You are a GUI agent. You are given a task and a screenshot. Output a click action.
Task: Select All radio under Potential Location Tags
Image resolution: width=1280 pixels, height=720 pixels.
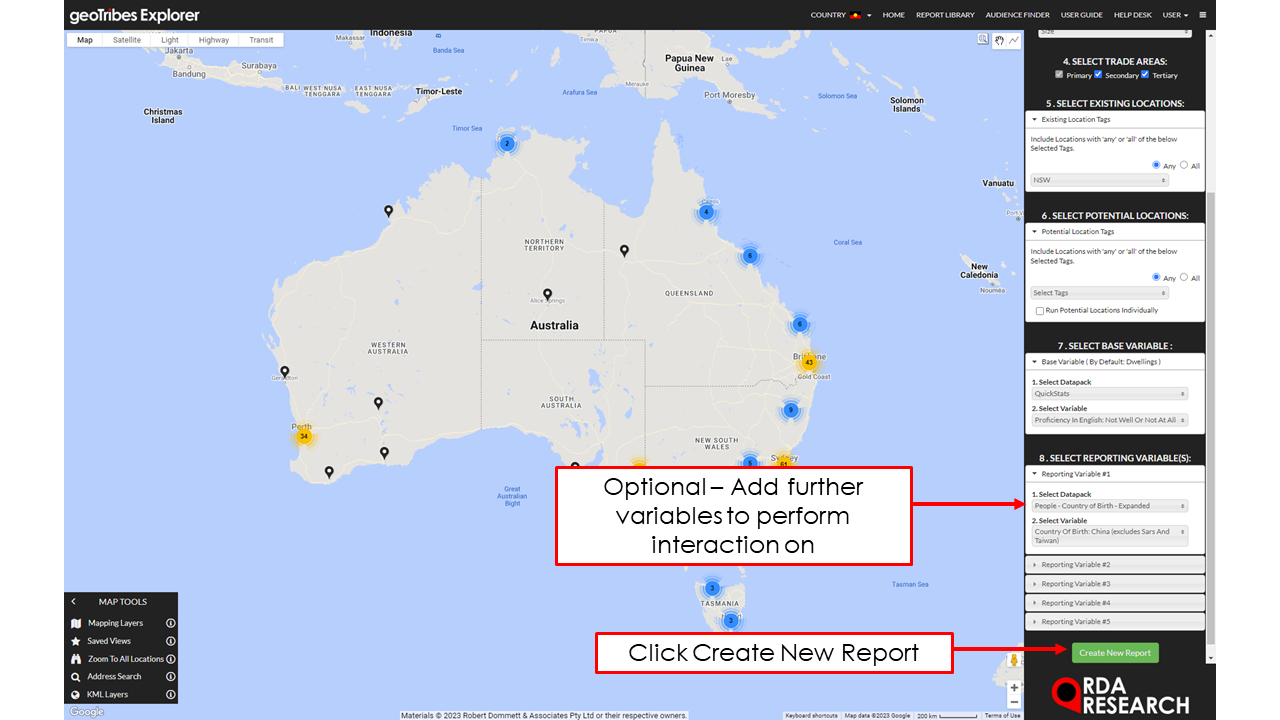tap(1184, 277)
